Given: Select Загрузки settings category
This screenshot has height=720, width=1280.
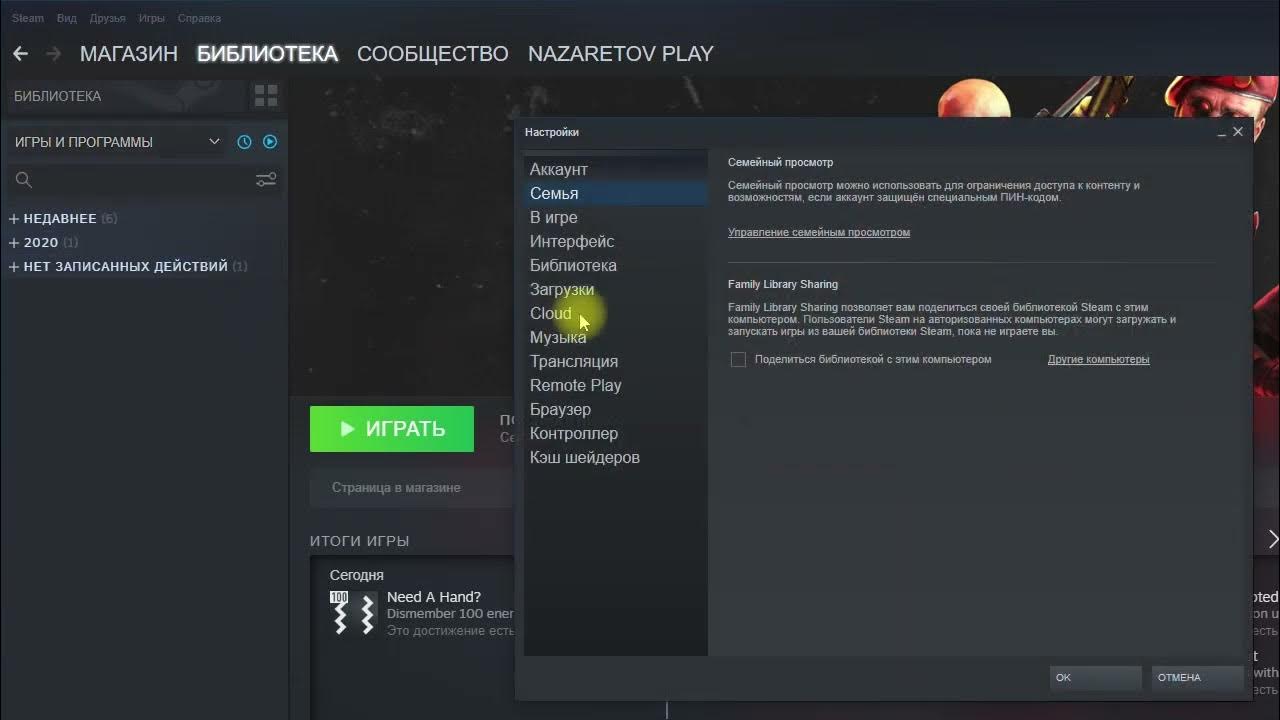Looking at the screenshot, I should click(615, 289).
